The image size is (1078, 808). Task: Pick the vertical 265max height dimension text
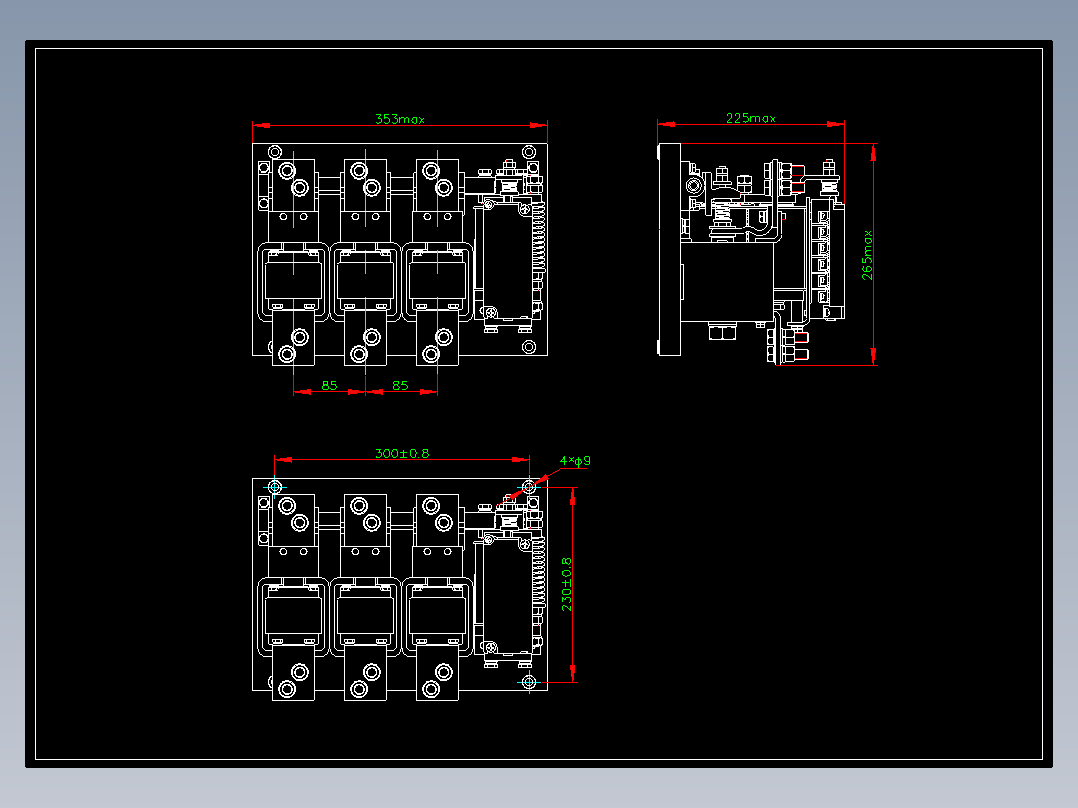(868, 254)
